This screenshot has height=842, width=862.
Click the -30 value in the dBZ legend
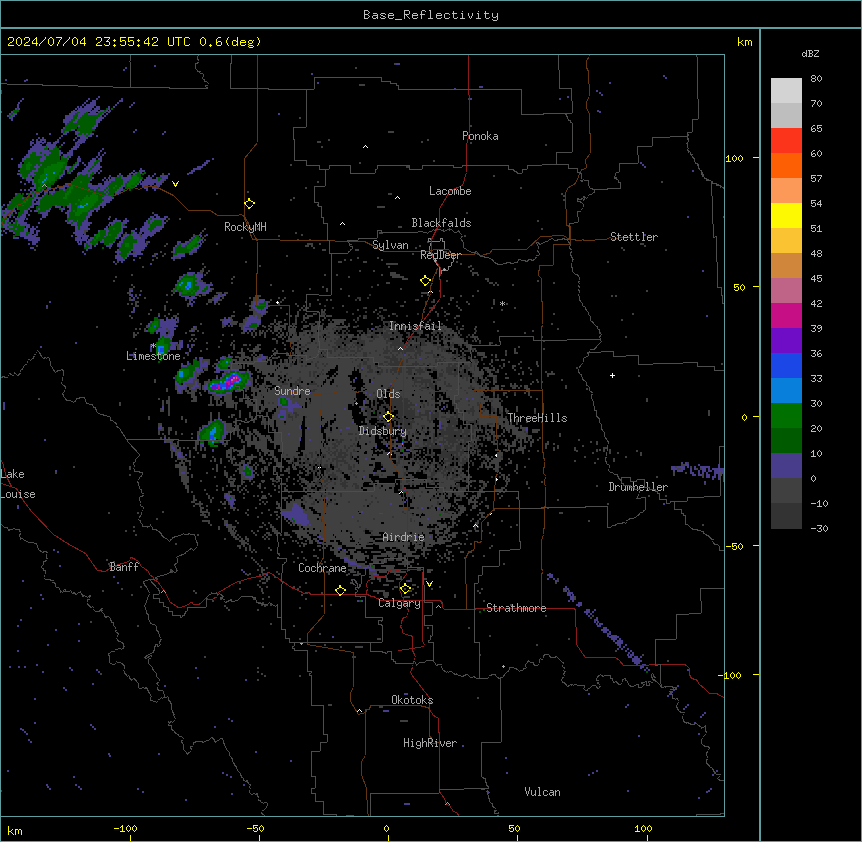click(x=819, y=528)
